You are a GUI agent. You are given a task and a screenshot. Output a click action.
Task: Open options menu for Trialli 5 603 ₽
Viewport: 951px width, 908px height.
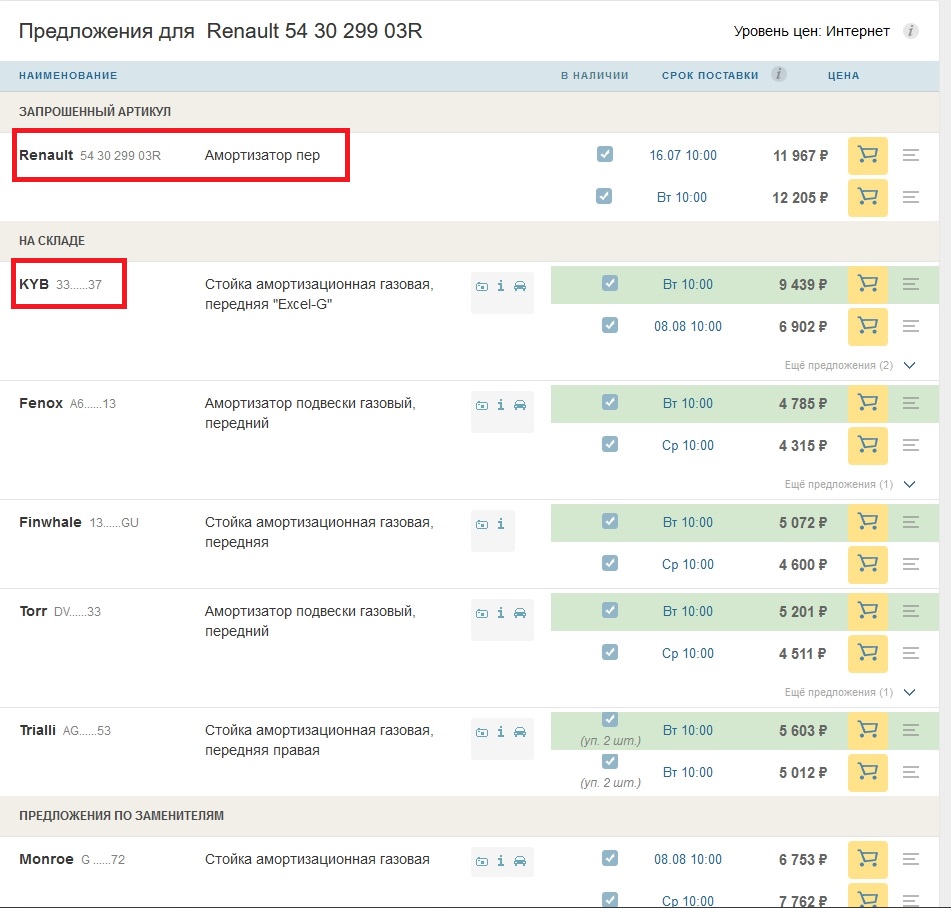coord(910,730)
